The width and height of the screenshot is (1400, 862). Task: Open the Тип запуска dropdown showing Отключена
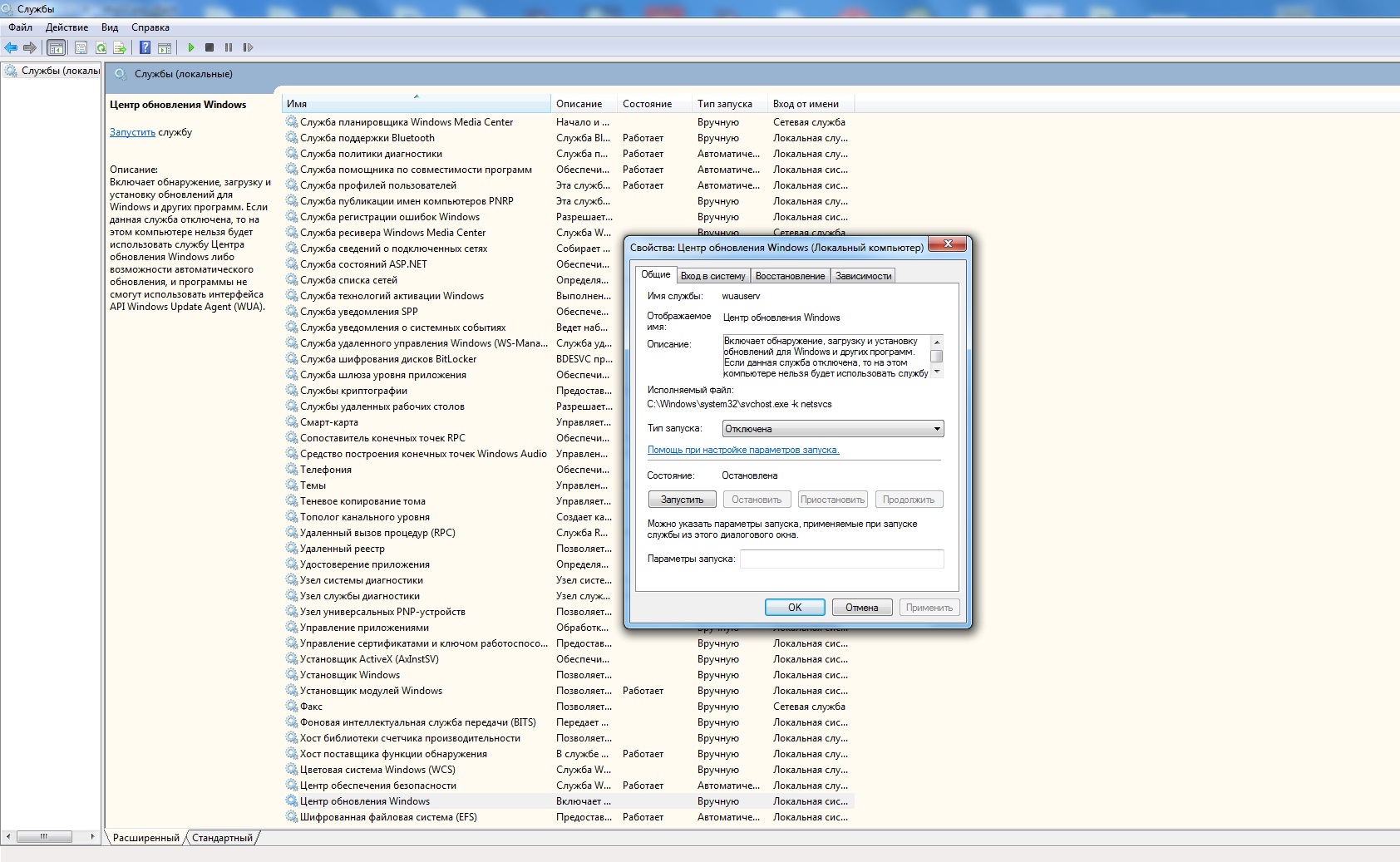point(833,429)
